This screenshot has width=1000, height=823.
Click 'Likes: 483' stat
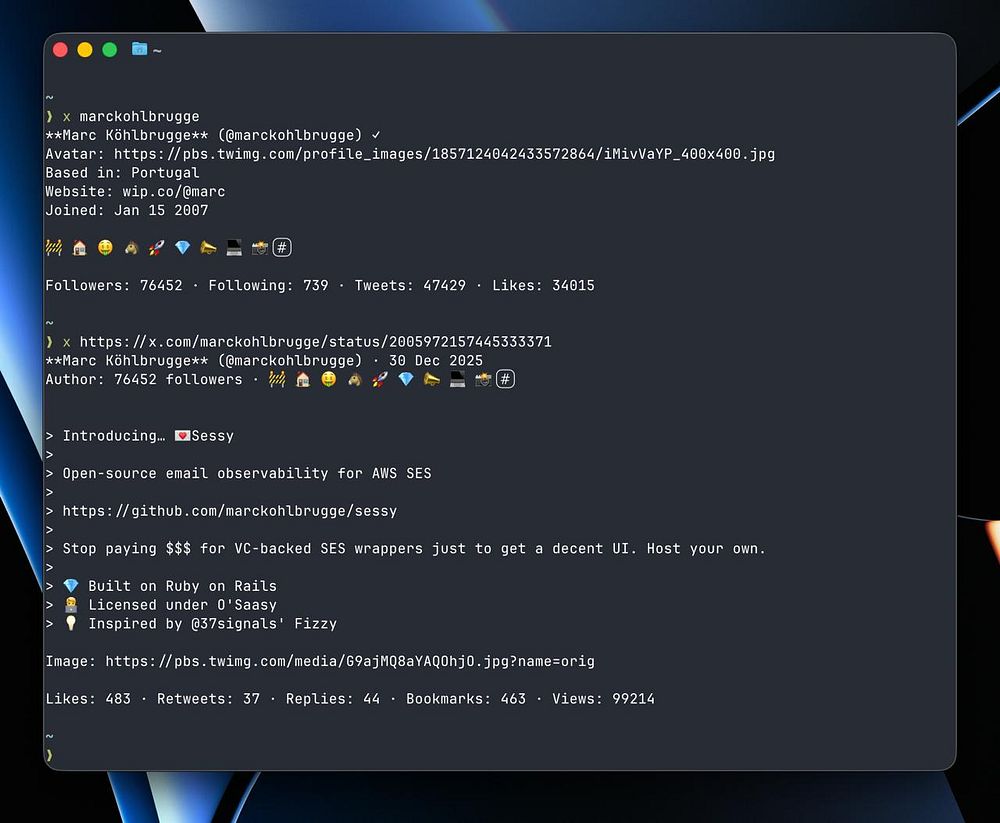(88, 699)
